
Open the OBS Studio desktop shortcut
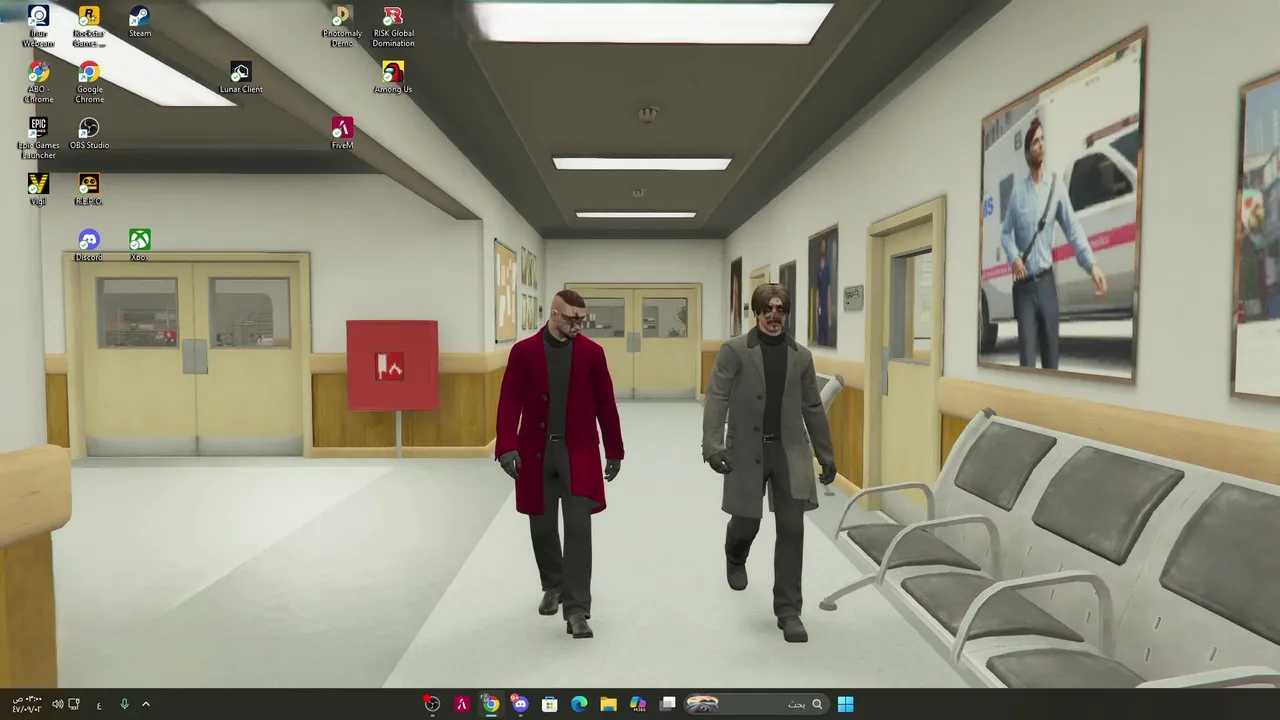coord(89,133)
